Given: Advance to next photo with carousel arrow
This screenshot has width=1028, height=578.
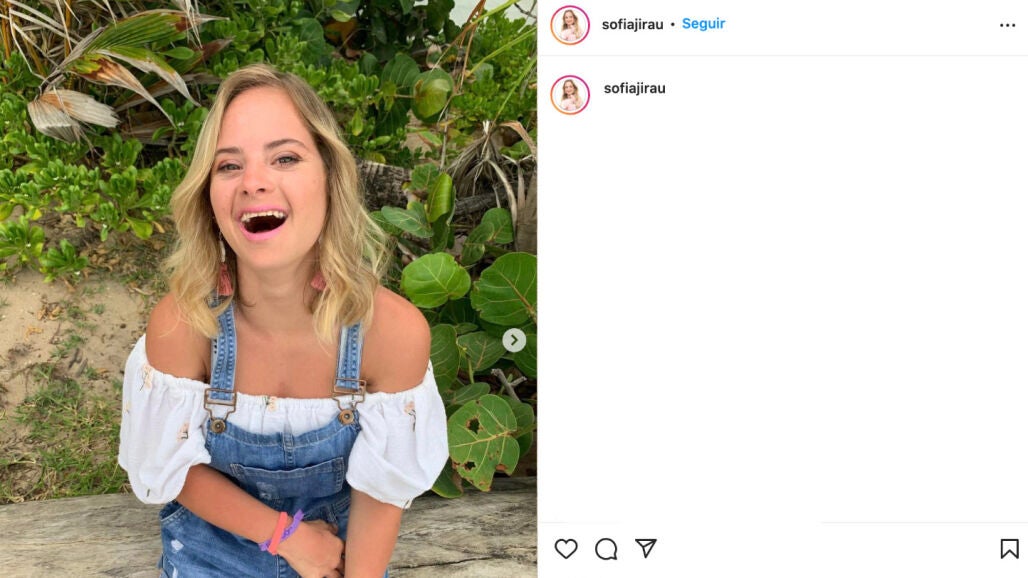Looking at the screenshot, I should point(514,340).
